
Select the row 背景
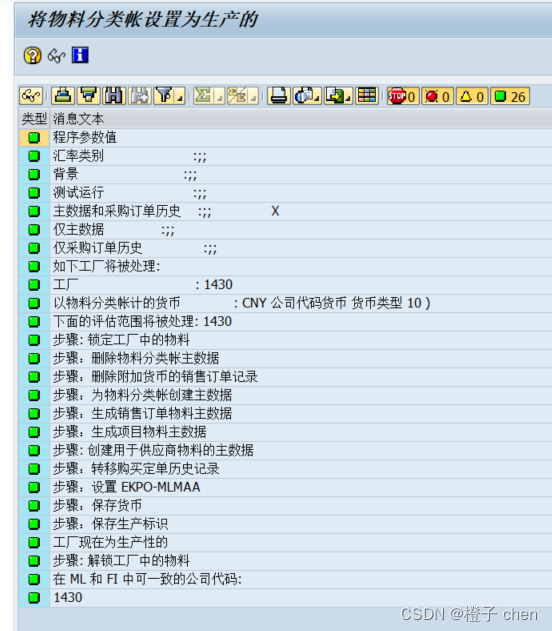pos(285,174)
